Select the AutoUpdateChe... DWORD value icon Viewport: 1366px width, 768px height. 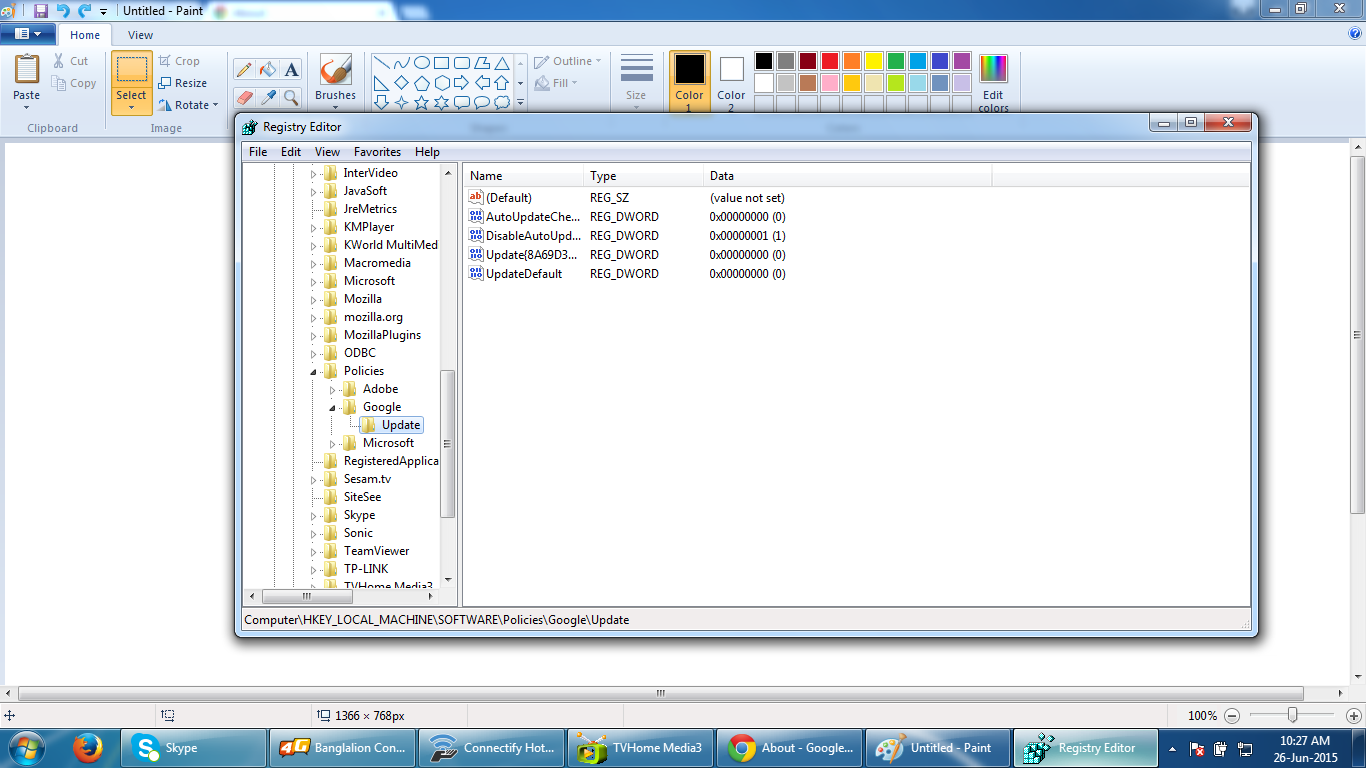(x=476, y=216)
